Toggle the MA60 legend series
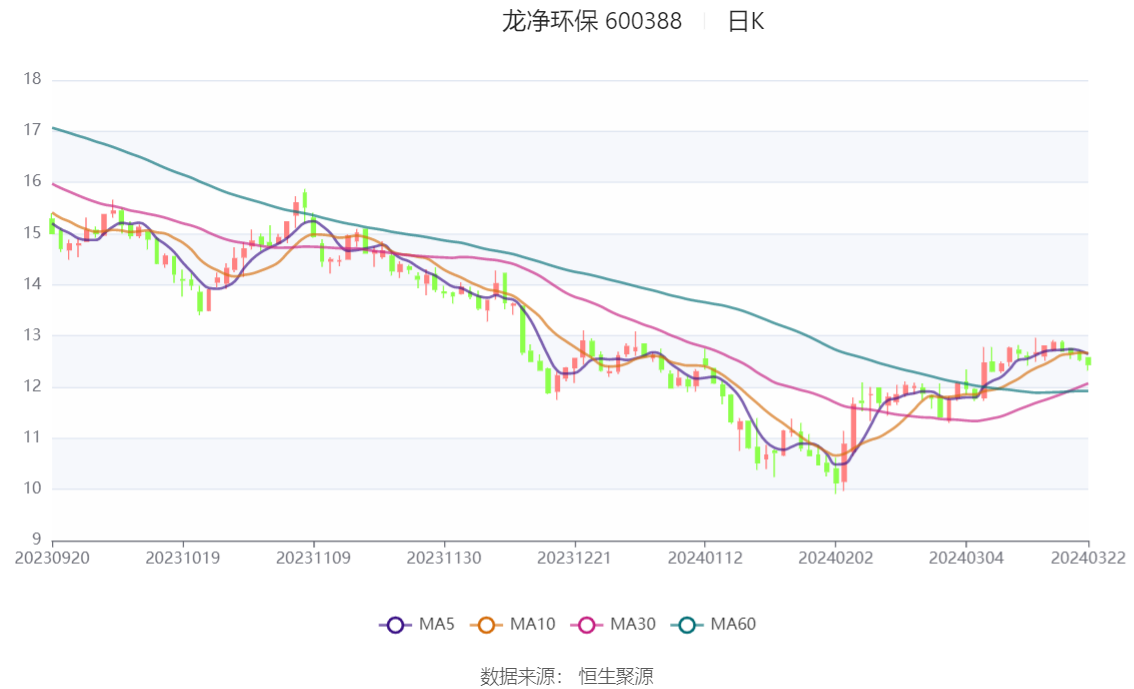Image resolution: width=1134 pixels, height=689 pixels. [714, 624]
